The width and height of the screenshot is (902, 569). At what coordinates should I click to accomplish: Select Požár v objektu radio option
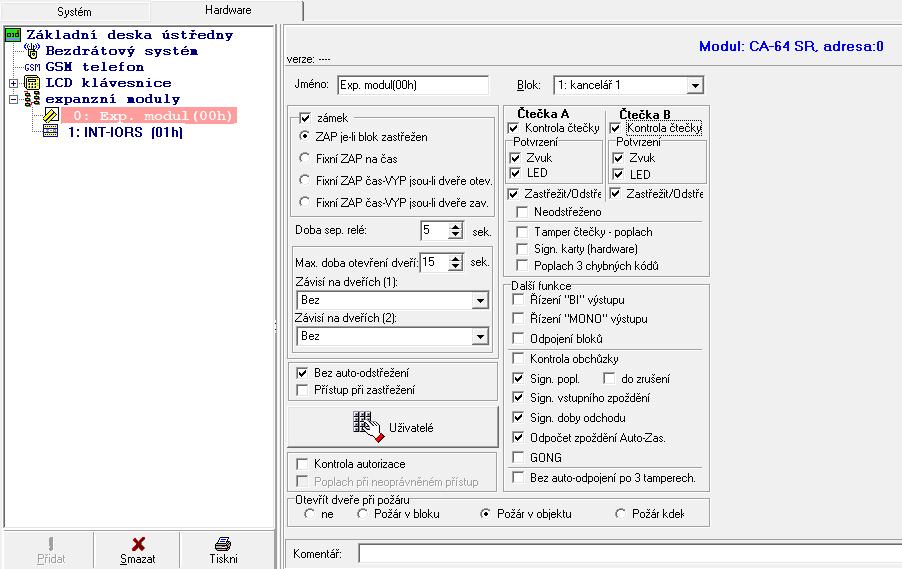(486, 514)
